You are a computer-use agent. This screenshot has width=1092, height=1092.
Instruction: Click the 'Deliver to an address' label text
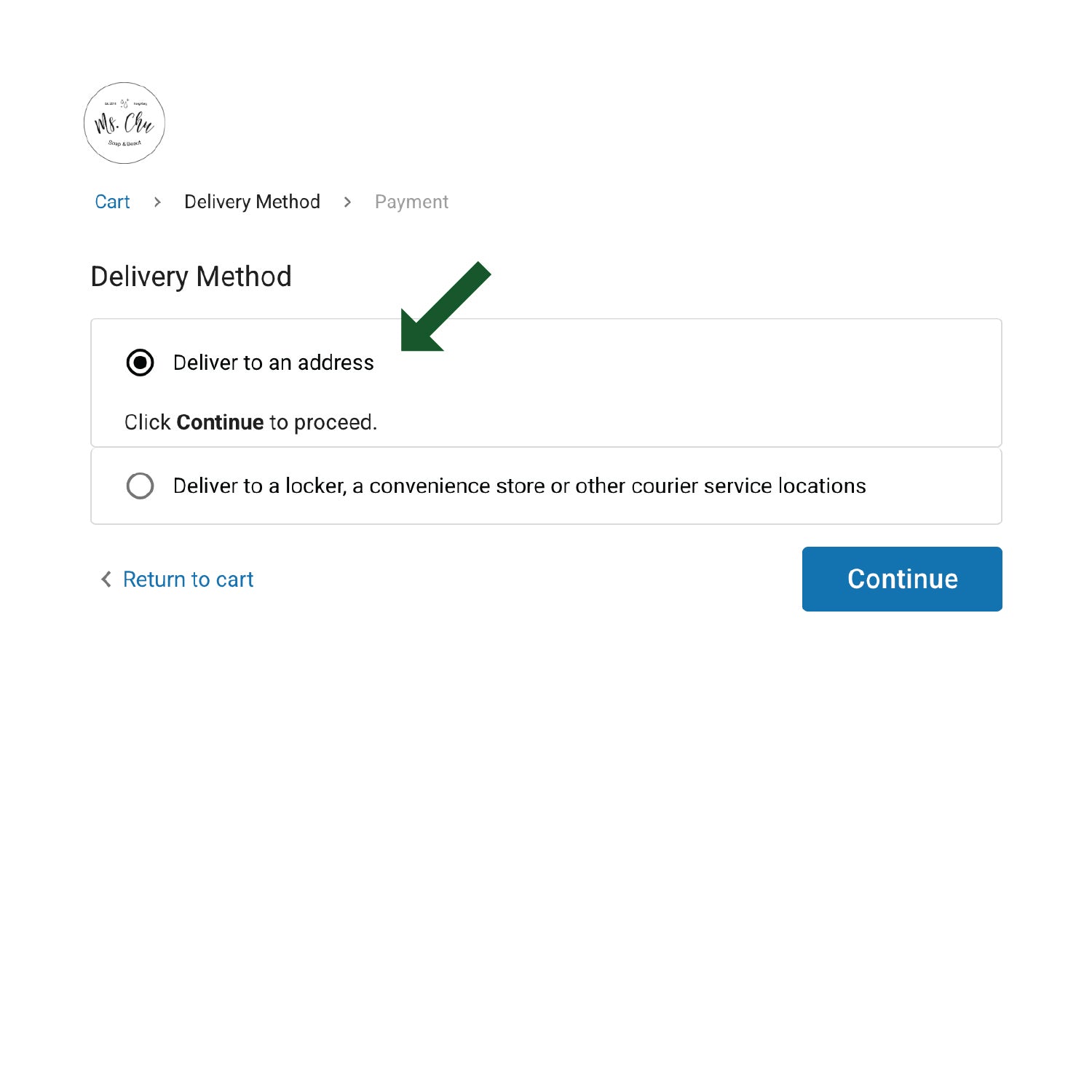[x=274, y=363]
